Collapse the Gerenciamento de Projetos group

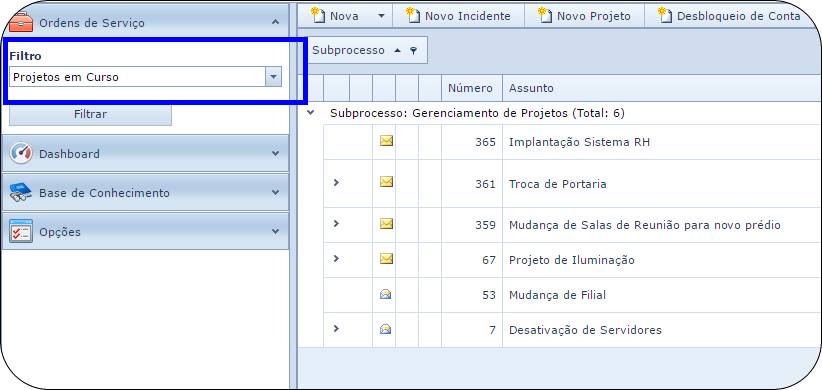pyautogui.click(x=311, y=112)
